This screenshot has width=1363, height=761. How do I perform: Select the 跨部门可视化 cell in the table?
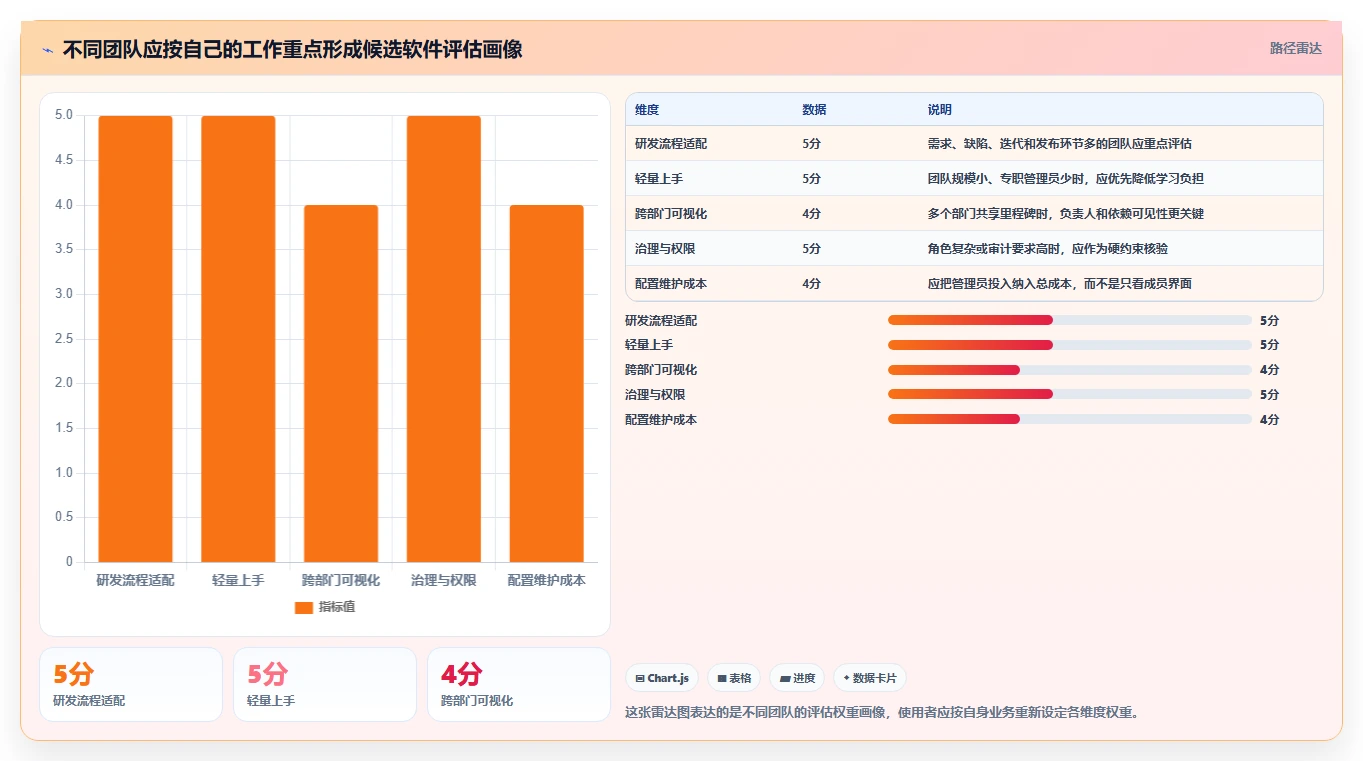671,214
